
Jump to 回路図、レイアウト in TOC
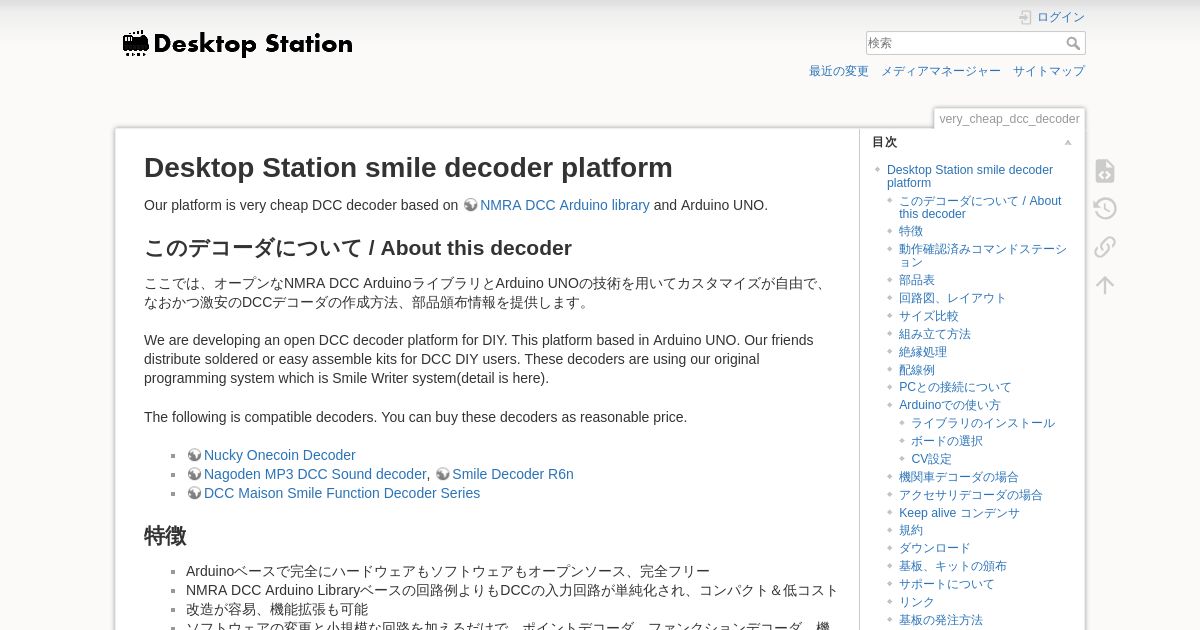pos(953,298)
